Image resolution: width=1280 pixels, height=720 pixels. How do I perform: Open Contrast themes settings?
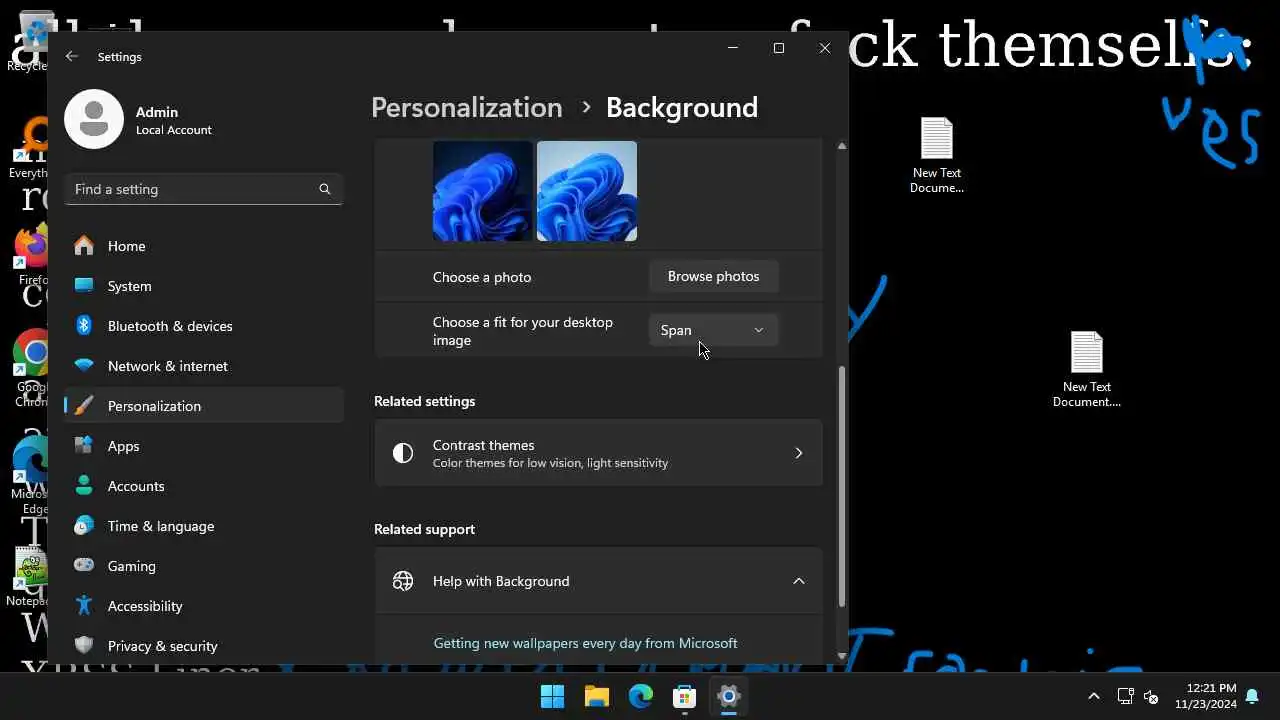pos(598,453)
